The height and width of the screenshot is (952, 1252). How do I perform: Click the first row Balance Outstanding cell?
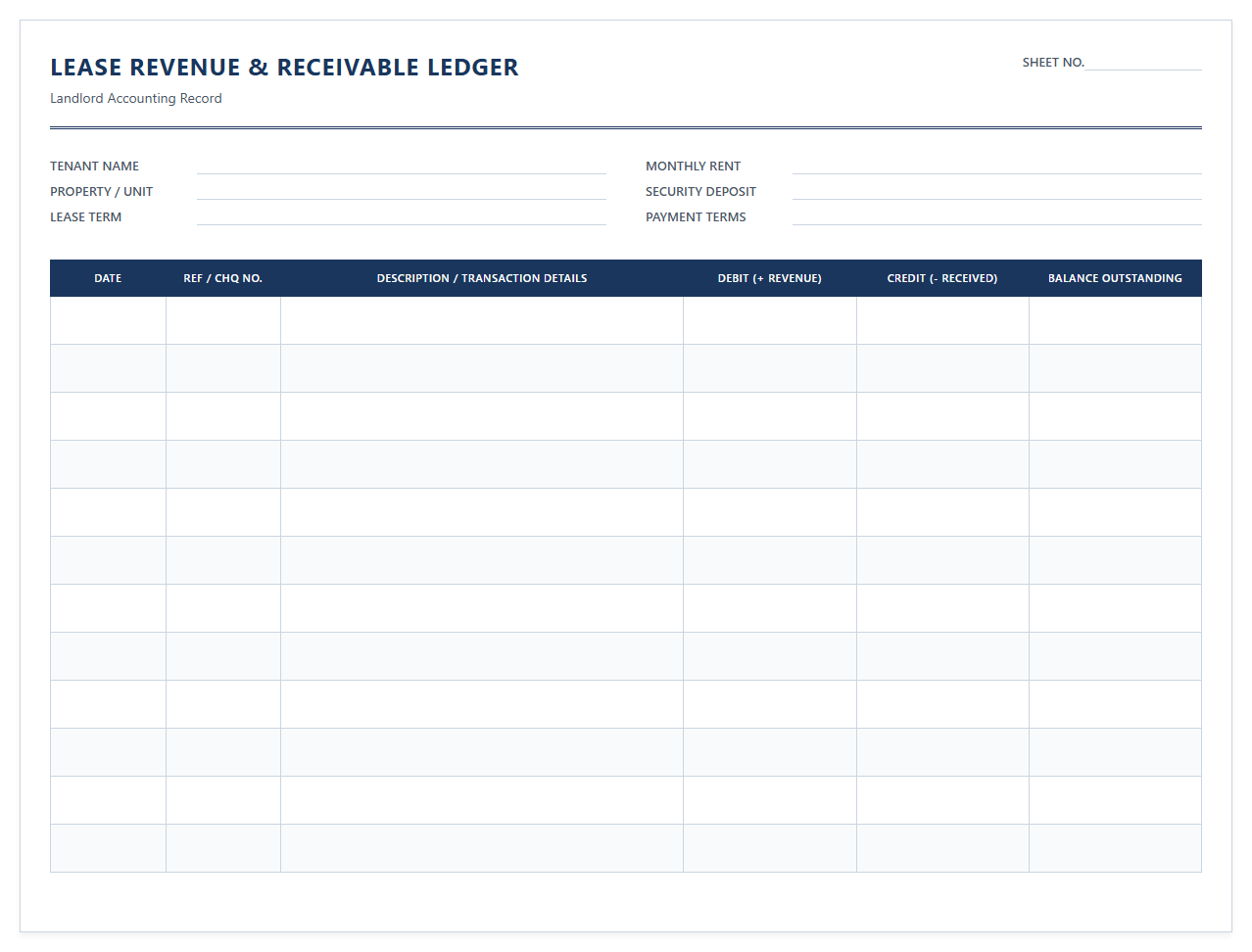(1115, 320)
